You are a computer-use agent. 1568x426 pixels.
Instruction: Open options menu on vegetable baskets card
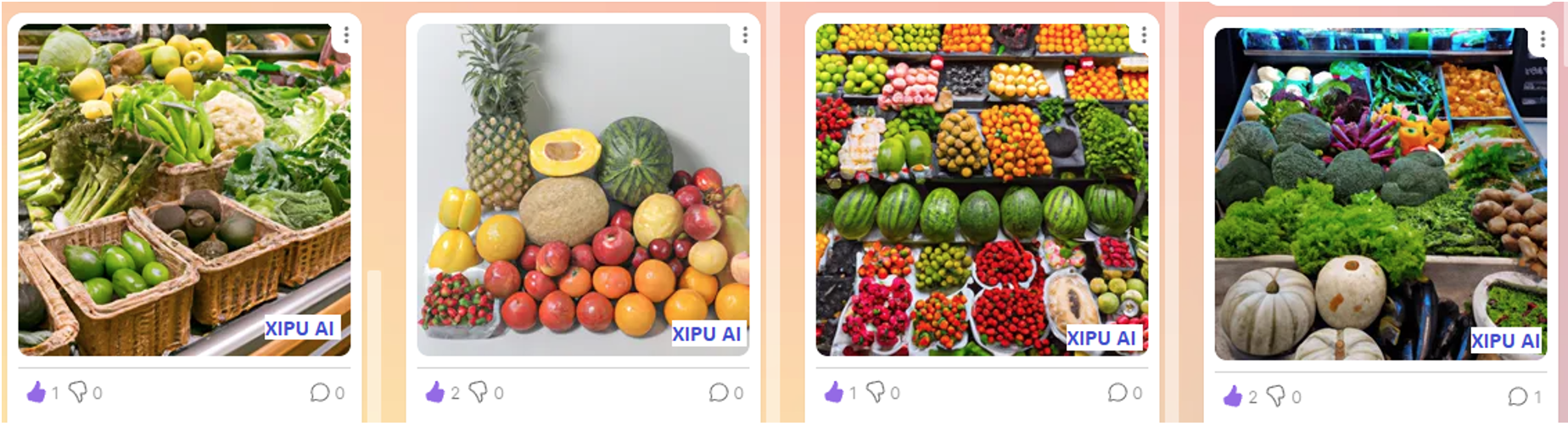[346, 35]
